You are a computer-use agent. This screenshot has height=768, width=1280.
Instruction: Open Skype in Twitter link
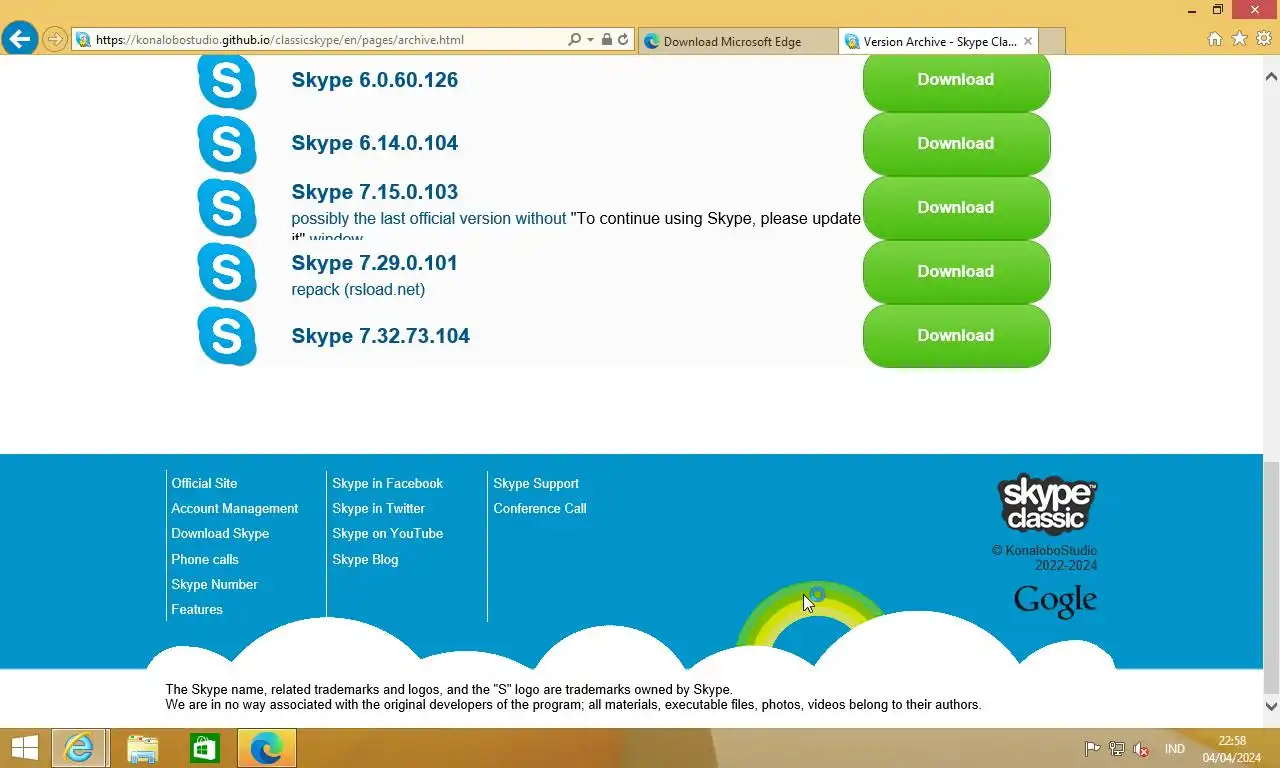tap(379, 508)
